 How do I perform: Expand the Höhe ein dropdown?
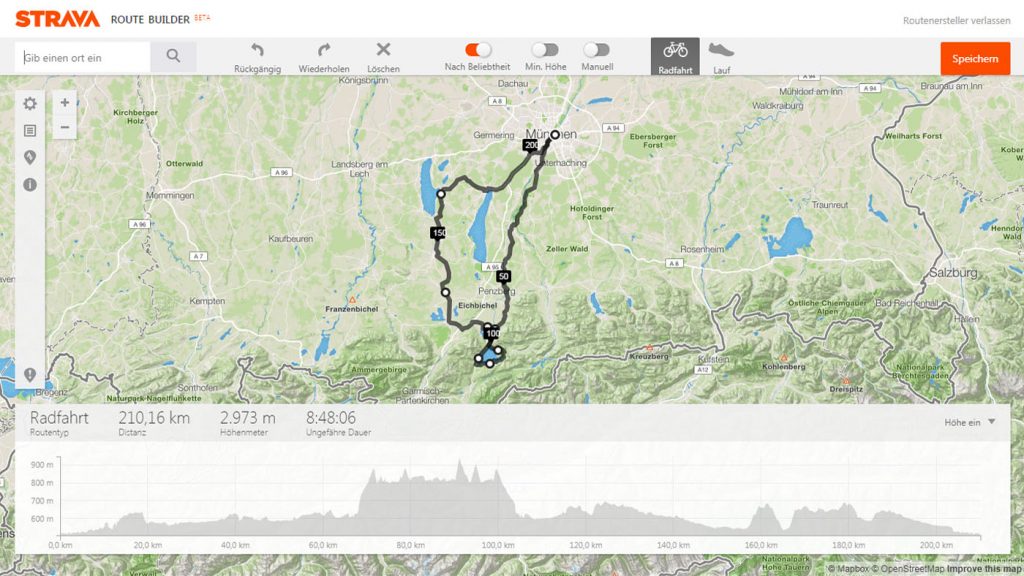[x=970, y=423]
